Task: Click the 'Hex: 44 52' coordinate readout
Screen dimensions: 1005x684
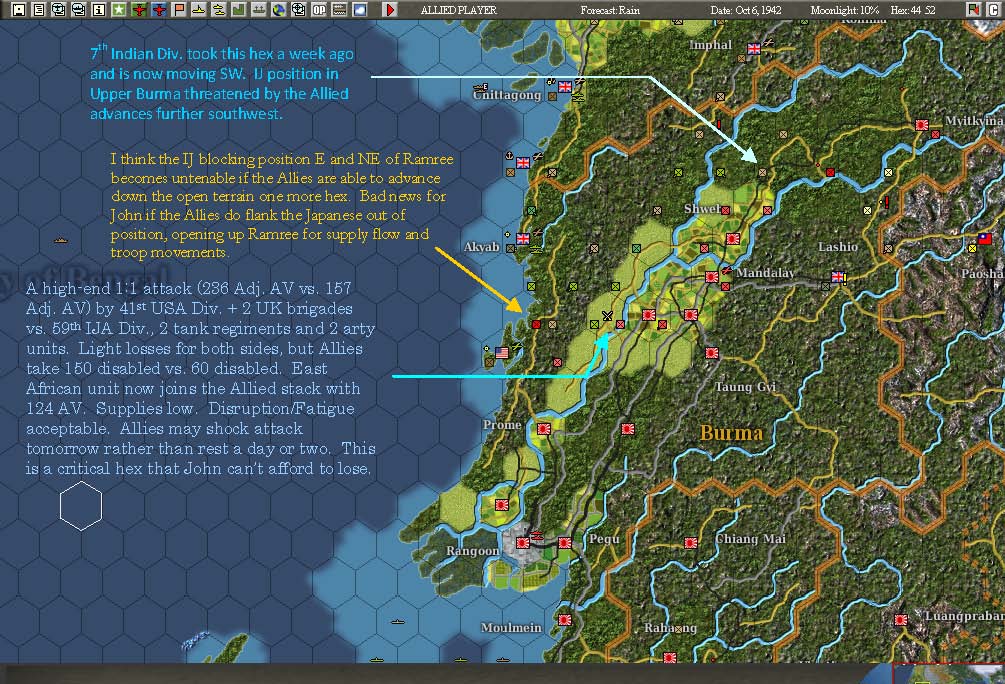Action: coord(913,10)
